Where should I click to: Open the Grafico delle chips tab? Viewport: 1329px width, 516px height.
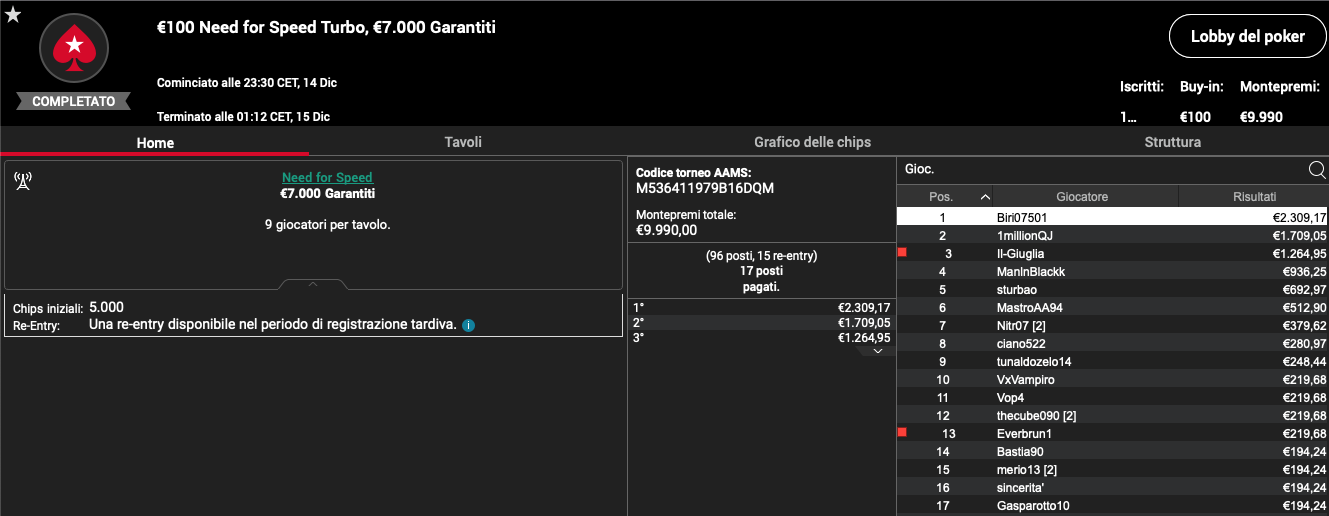812,142
